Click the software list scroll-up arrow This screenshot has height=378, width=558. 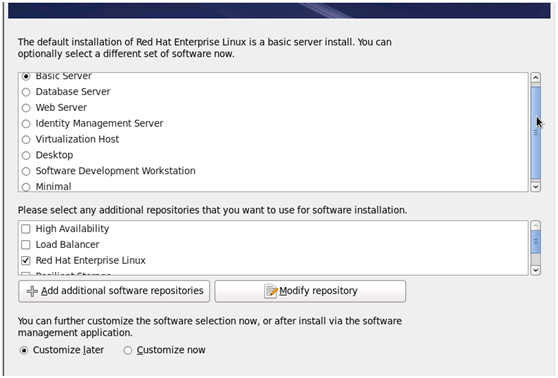(535, 78)
